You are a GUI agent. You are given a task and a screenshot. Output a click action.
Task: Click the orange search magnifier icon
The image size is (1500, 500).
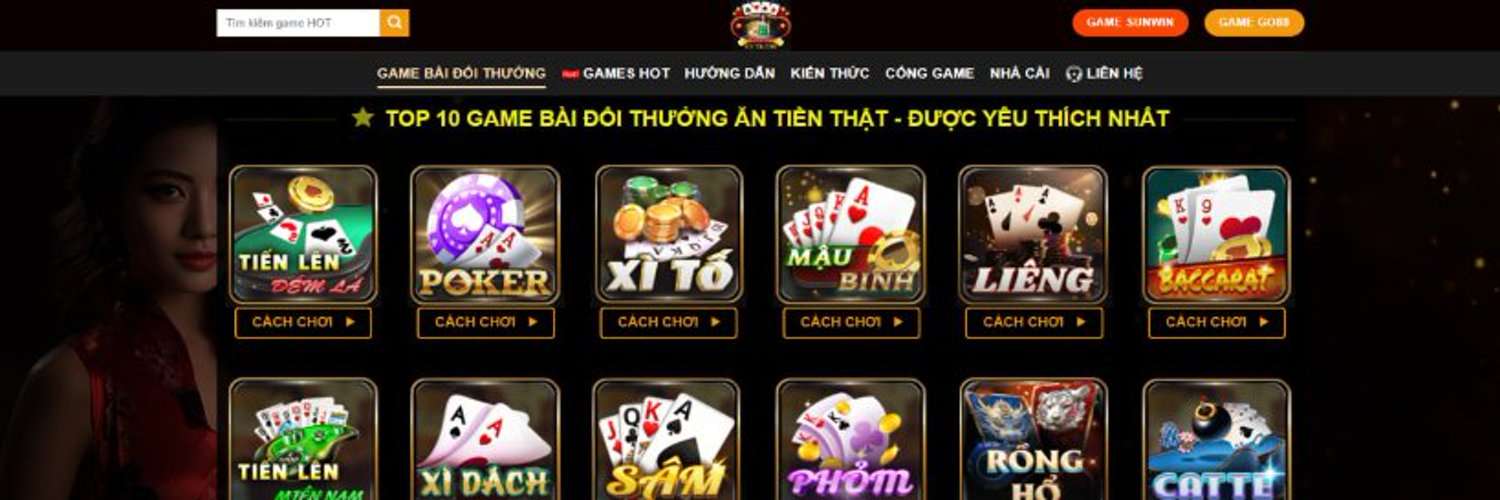(x=394, y=23)
